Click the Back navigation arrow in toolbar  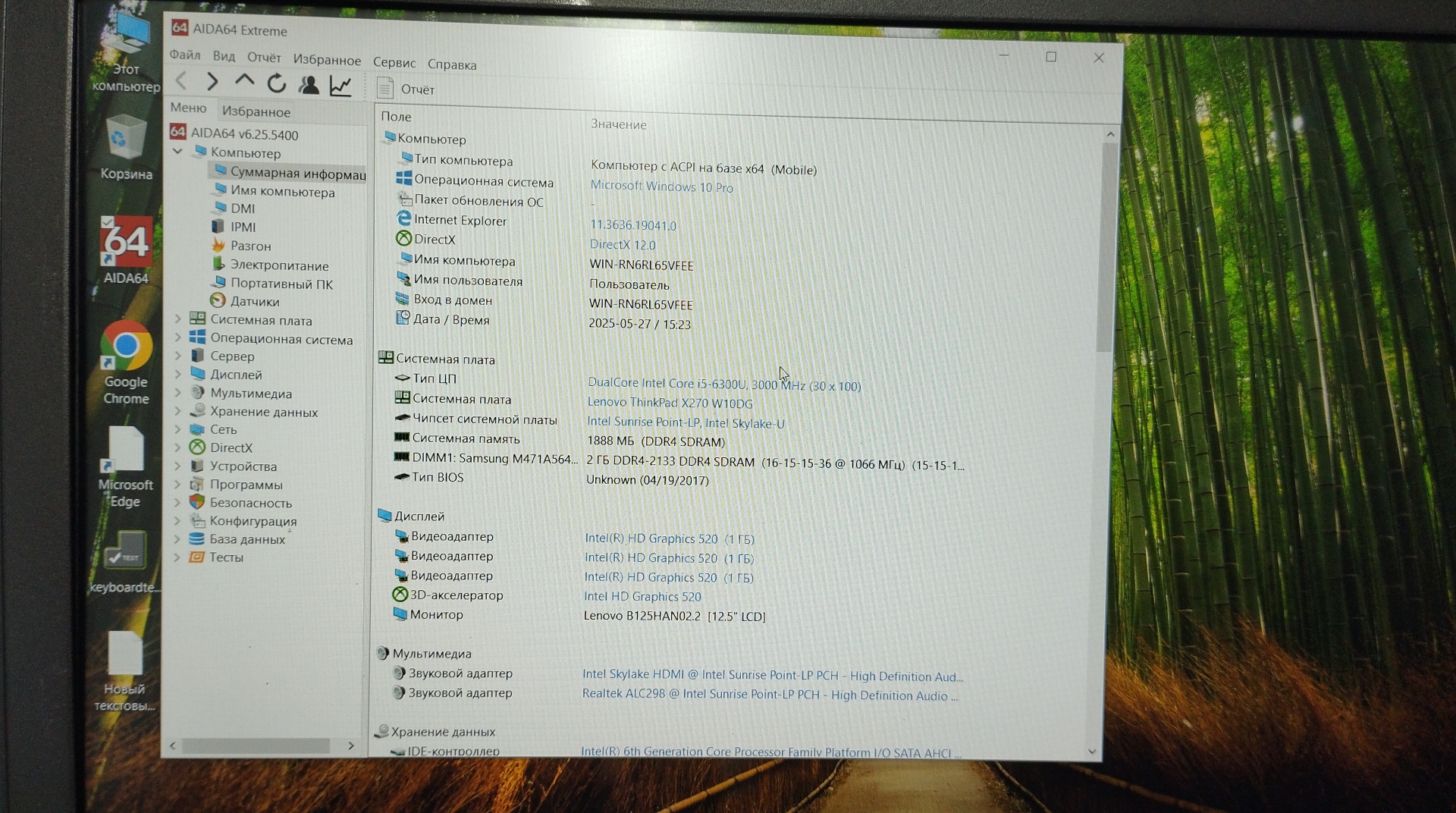point(182,81)
